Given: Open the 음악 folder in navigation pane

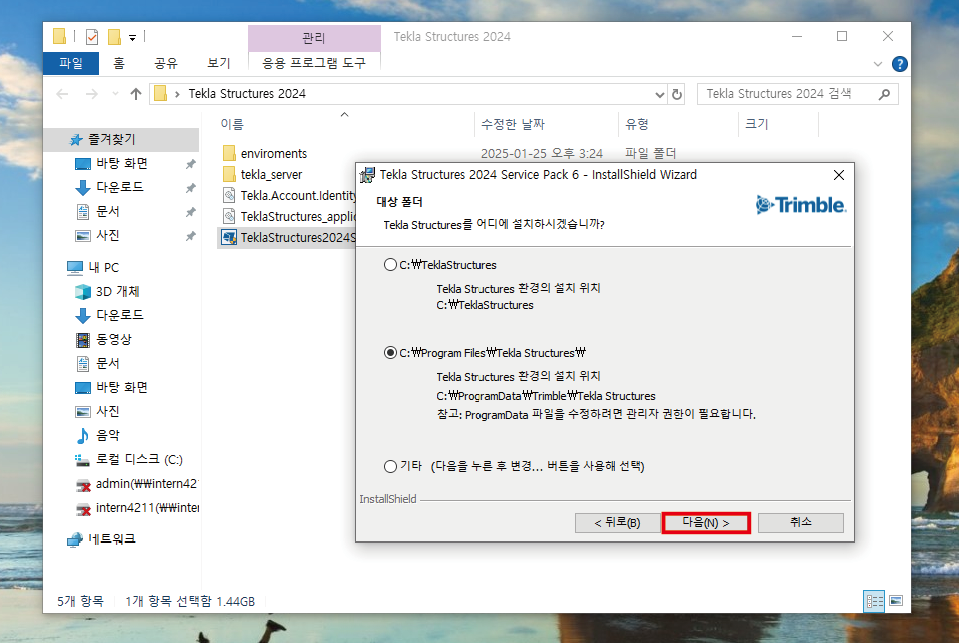Looking at the screenshot, I should click(108, 436).
